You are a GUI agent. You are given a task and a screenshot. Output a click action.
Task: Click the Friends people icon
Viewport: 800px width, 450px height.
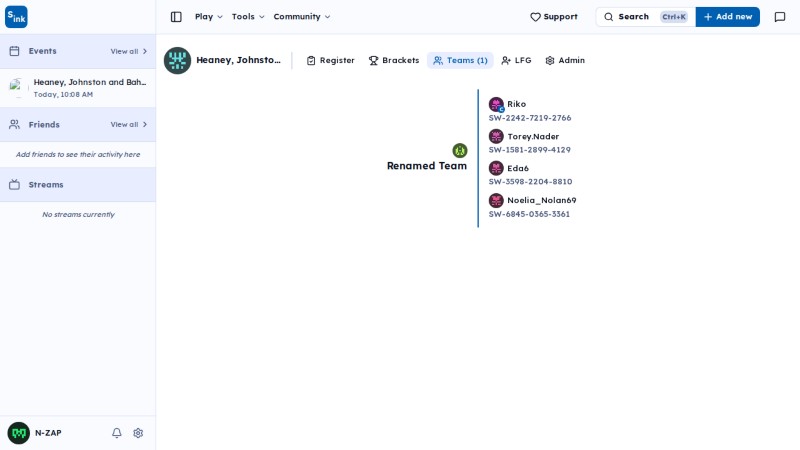14,124
